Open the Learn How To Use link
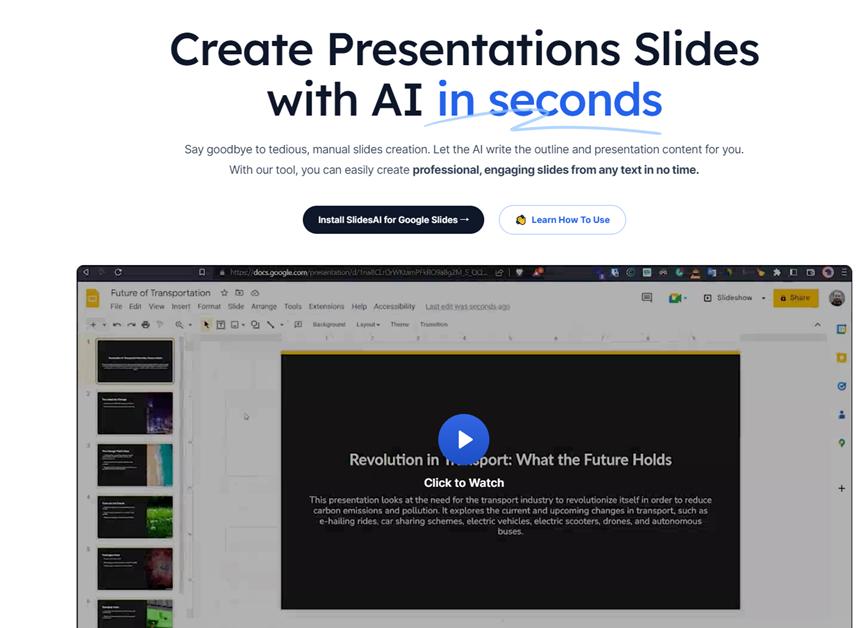The width and height of the screenshot is (865, 628). [562, 220]
